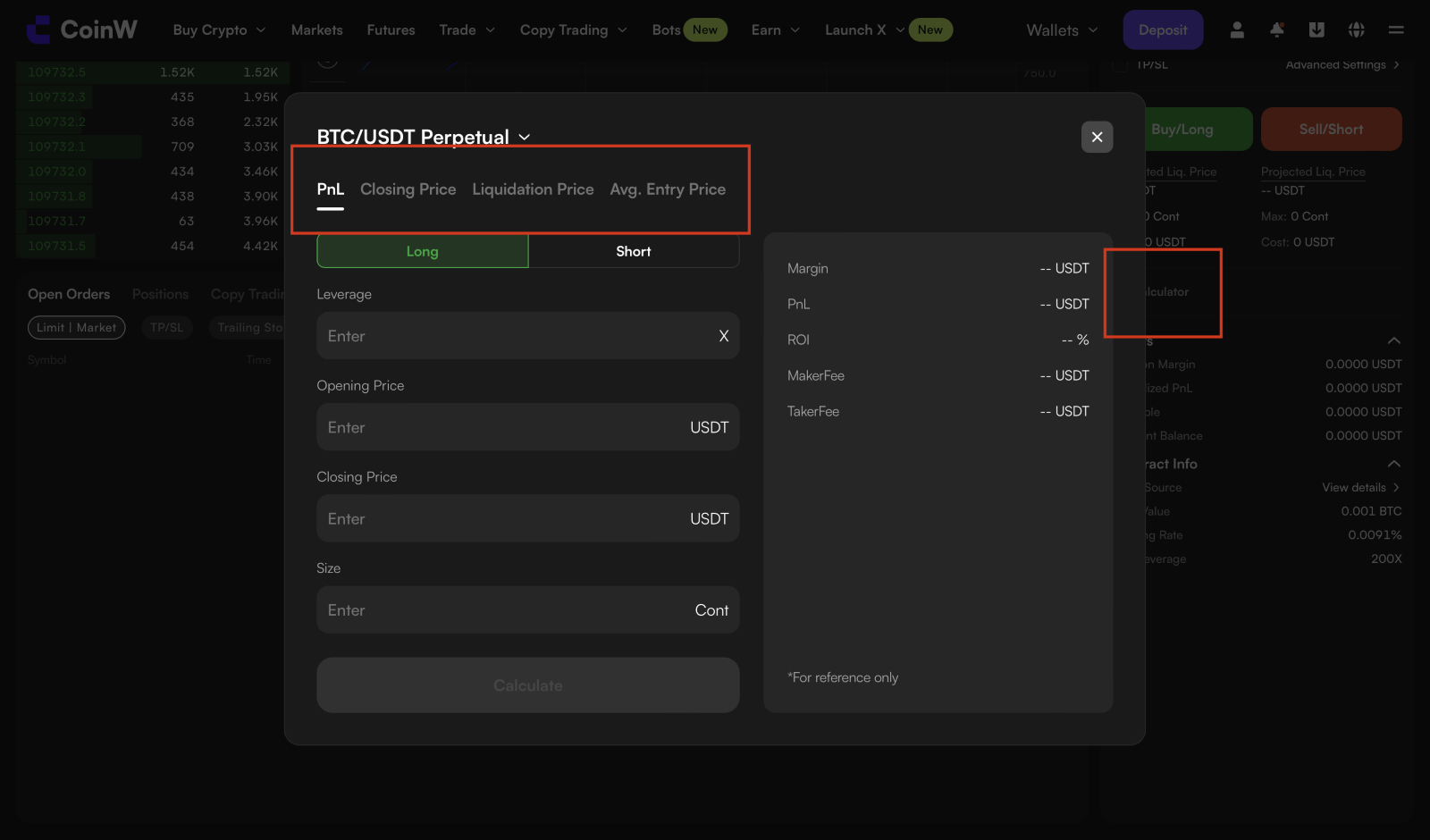Screen dimensions: 1430x840
Task: Click the CoinW logo
Action: point(82,29)
